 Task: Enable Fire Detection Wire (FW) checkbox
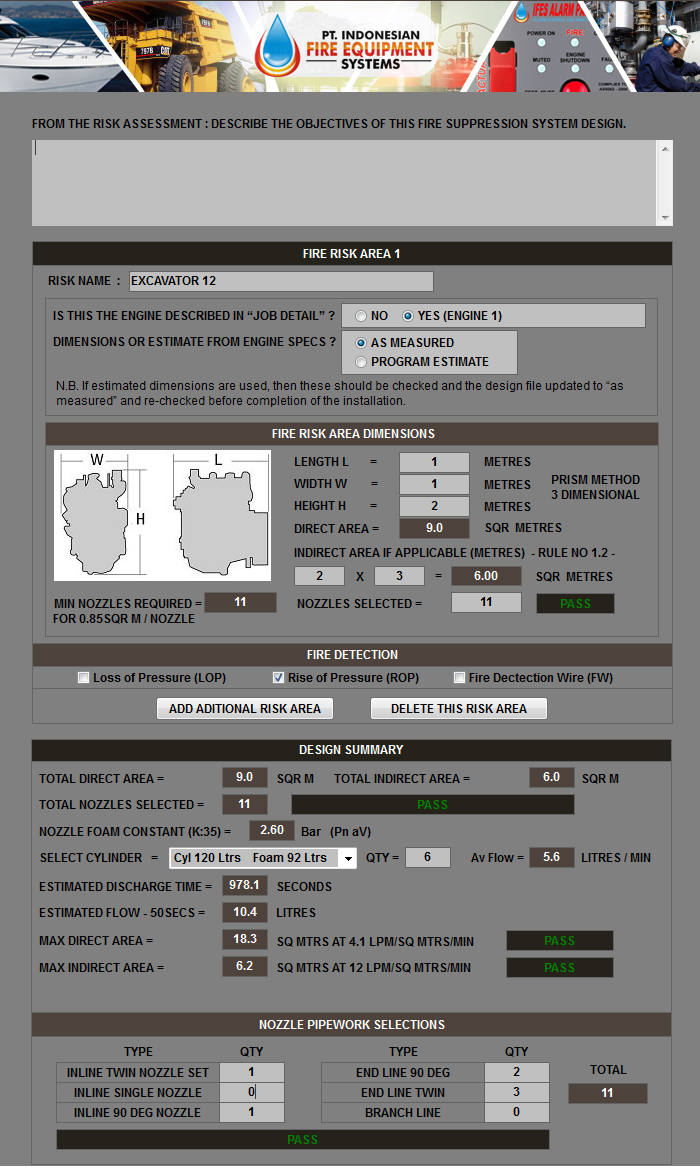click(x=459, y=678)
